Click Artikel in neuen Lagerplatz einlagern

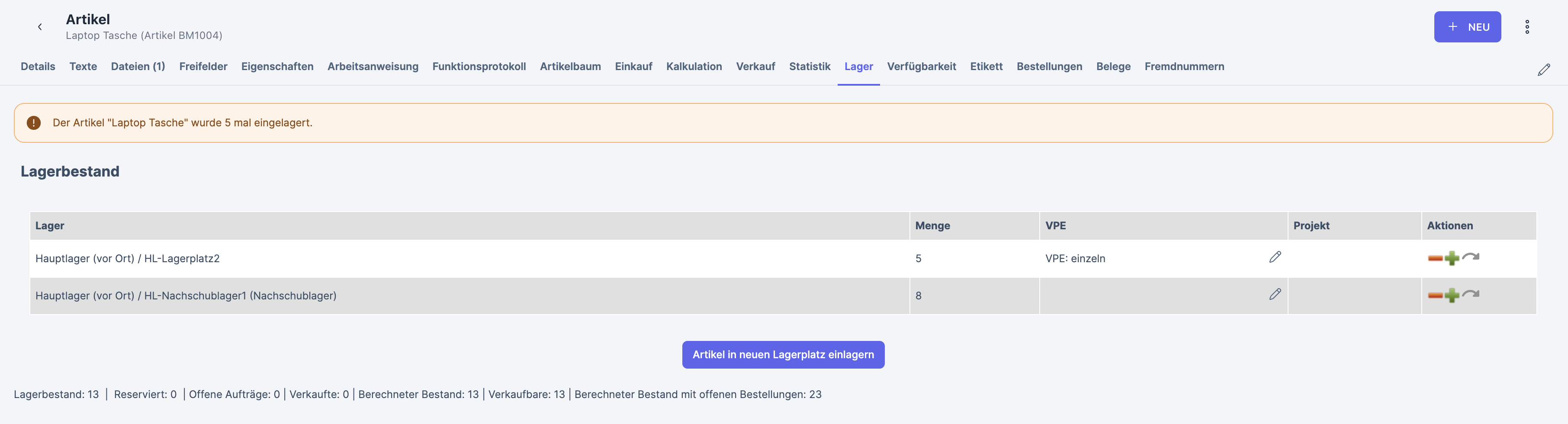point(783,355)
